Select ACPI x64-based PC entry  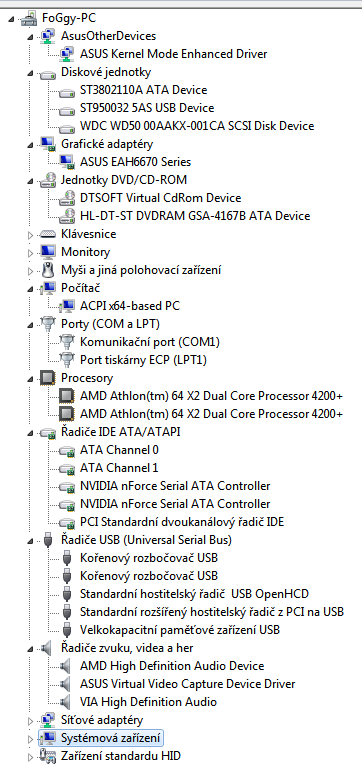(x=130, y=306)
